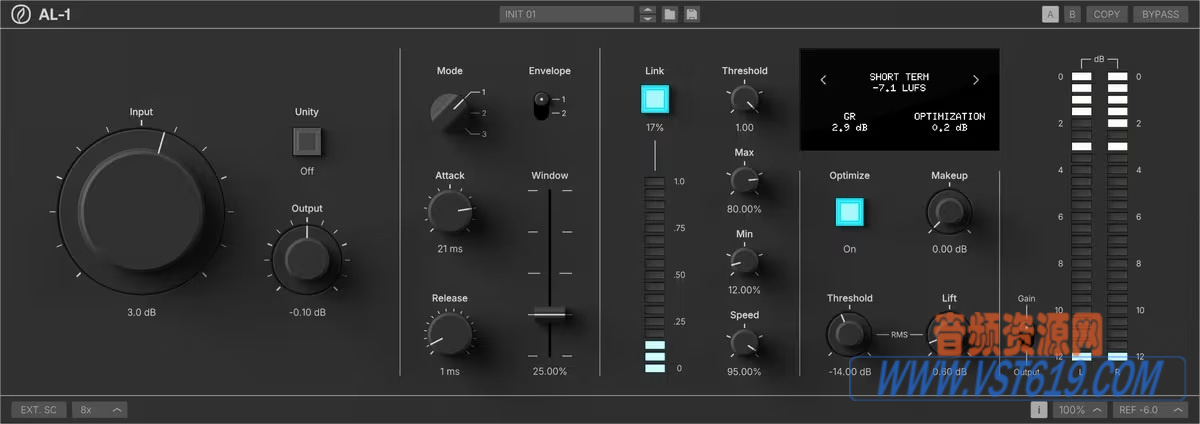Flip the Envelope 1/2 switch
This screenshot has height=424, width=1200.
pos(543,105)
